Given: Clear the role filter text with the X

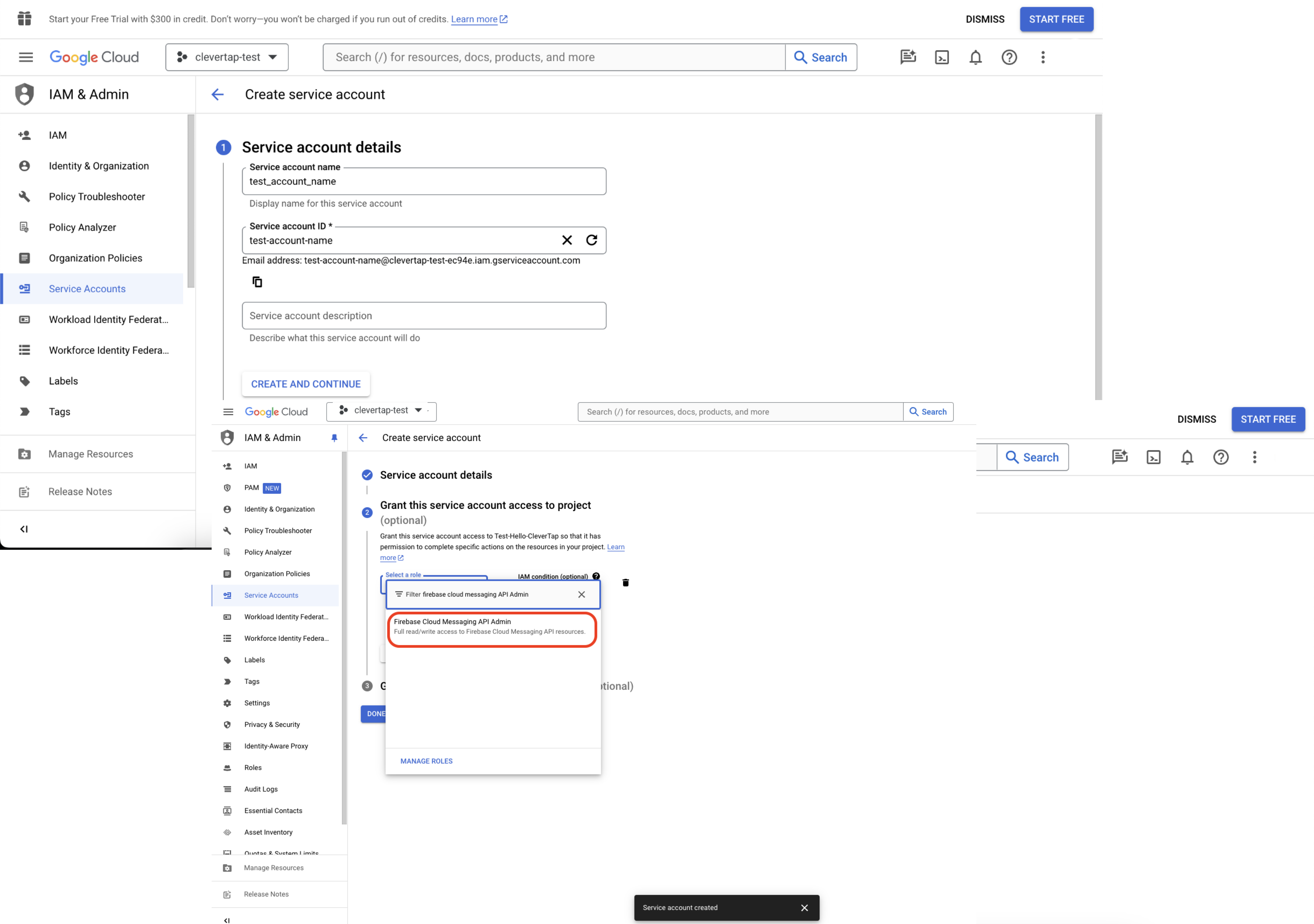Looking at the screenshot, I should (x=581, y=594).
